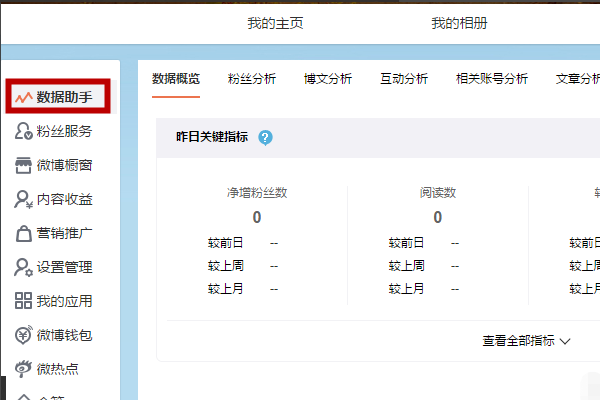Click the 我的应用 grid icon
The image size is (600, 400).
[23, 300]
